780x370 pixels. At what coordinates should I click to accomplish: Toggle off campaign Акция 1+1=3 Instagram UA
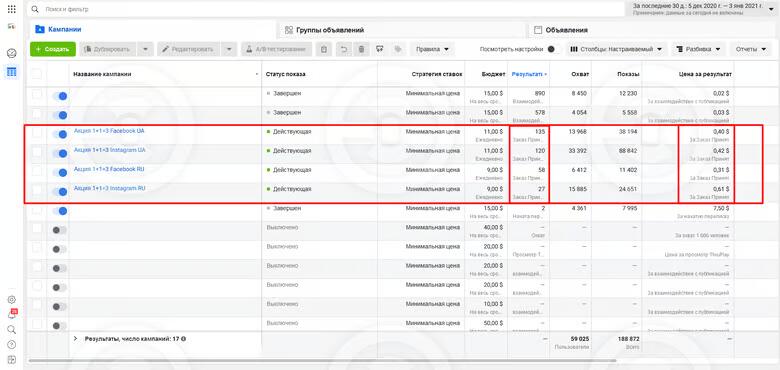click(x=60, y=153)
